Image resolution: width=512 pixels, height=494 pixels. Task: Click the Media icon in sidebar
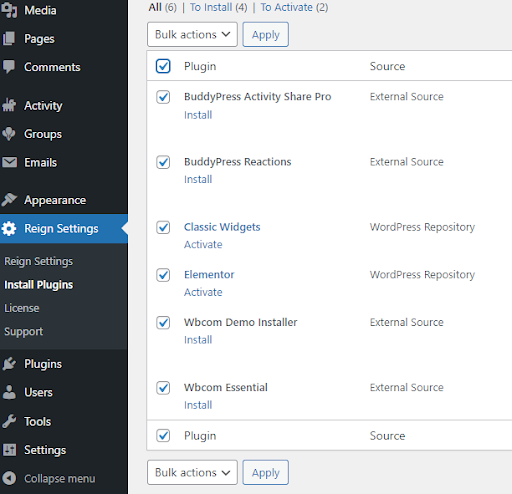[x=9, y=10]
